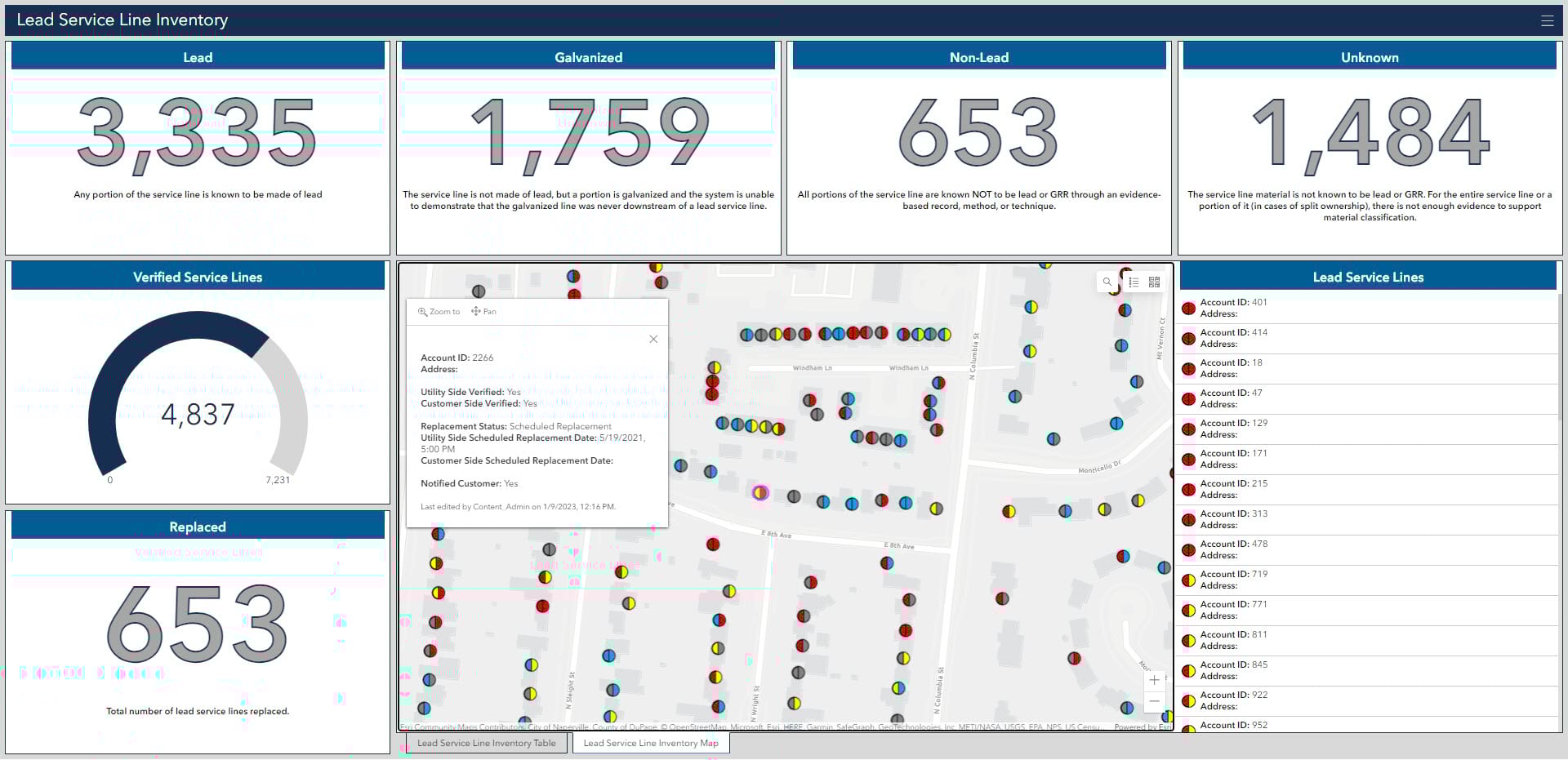The width and height of the screenshot is (1568, 760).
Task: Switch to Lead Service Line Inventory Table tab
Action: click(486, 743)
